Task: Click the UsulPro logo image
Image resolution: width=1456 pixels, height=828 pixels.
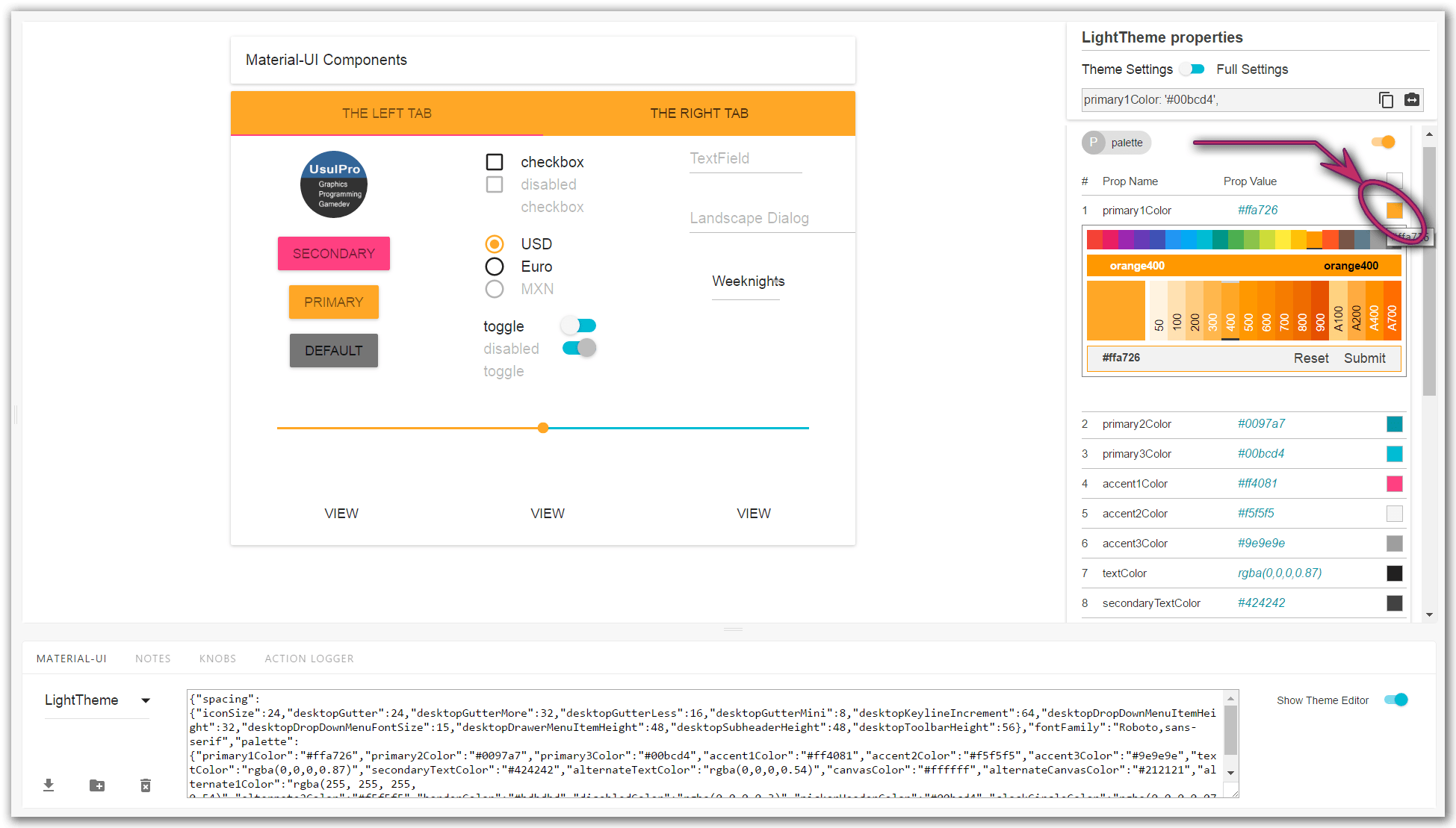Action: [333, 184]
